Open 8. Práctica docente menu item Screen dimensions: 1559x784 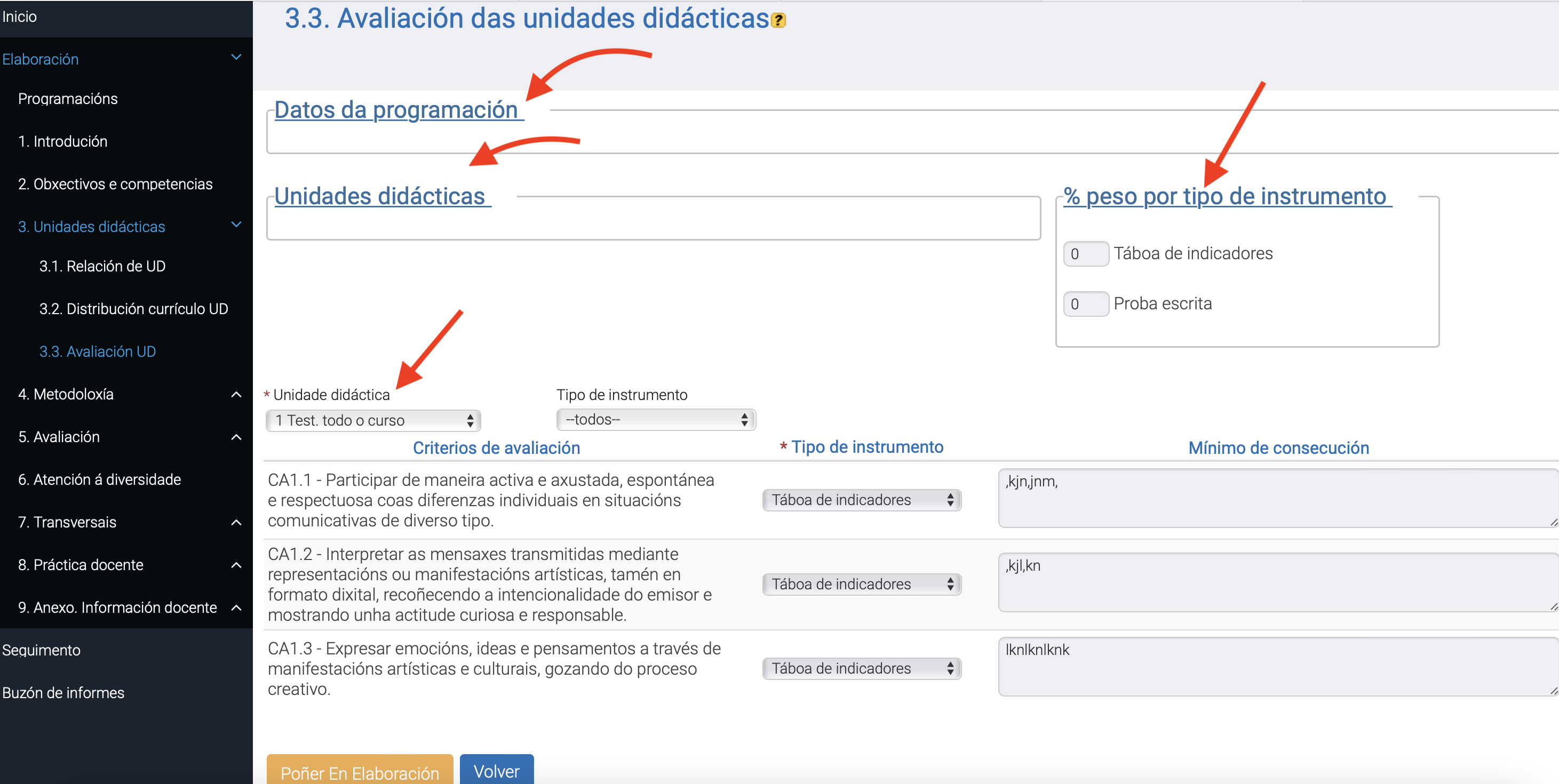81,565
